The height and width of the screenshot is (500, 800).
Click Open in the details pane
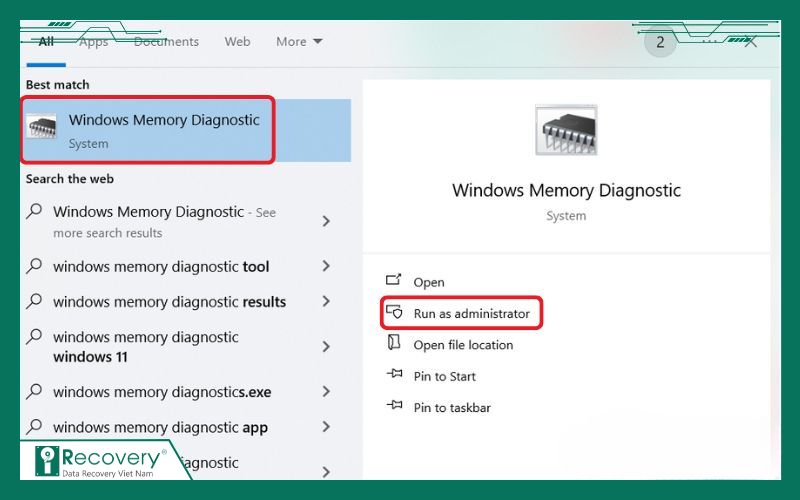(x=429, y=282)
